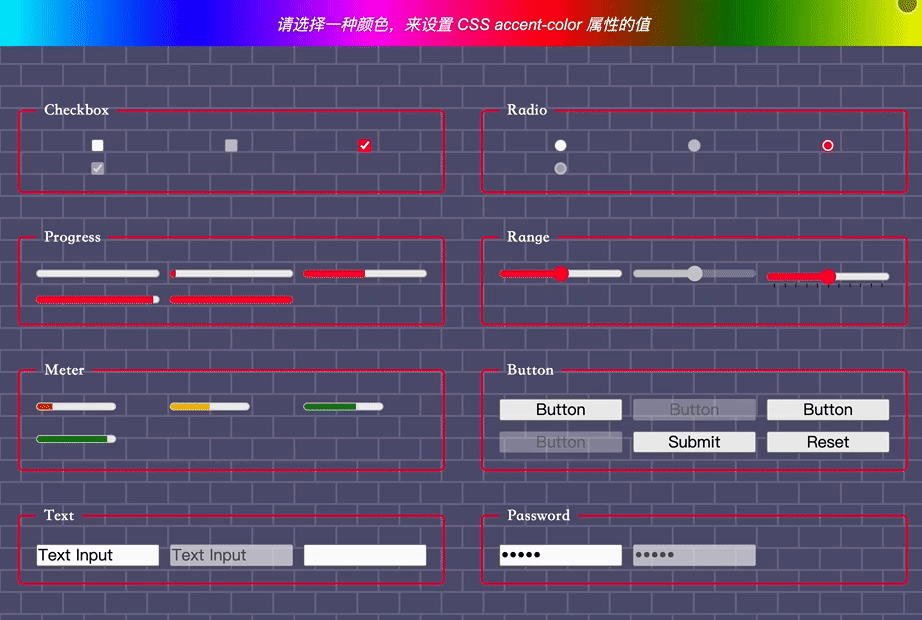The height and width of the screenshot is (620, 922).
Task: Click the disabled gray checkbox with checkmark
Action: pos(98,168)
